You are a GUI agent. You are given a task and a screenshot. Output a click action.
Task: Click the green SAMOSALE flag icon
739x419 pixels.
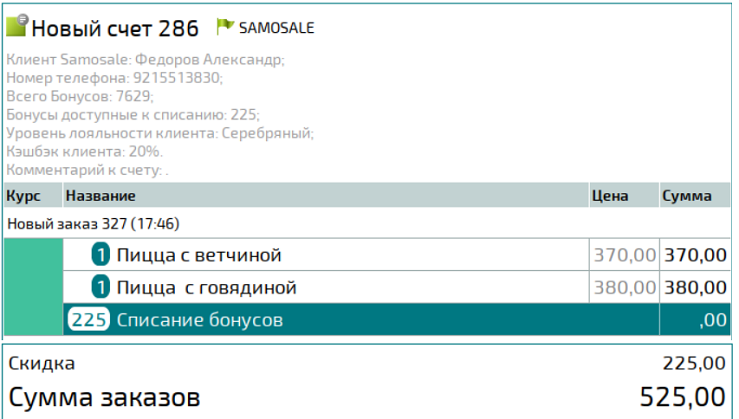(224, 27)
